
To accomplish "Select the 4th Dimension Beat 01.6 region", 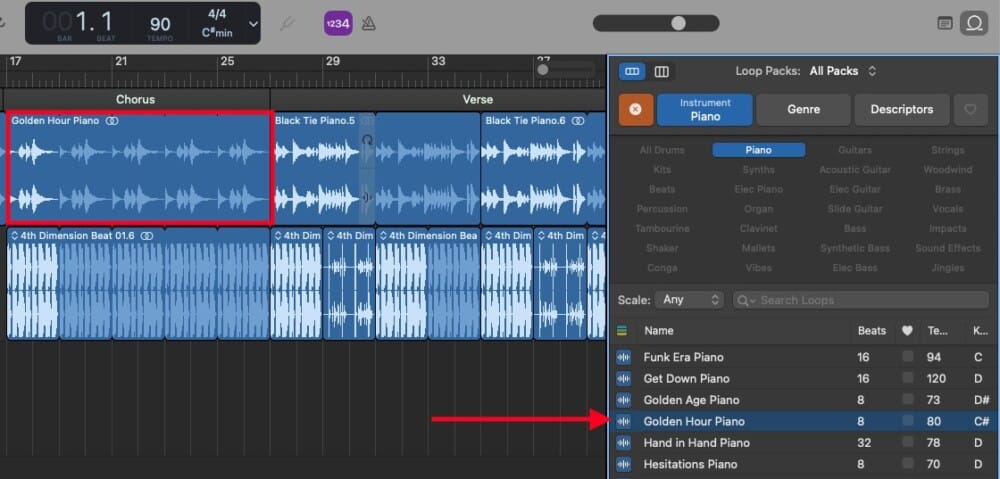I will pyautogui.click(x=138, y=283).
